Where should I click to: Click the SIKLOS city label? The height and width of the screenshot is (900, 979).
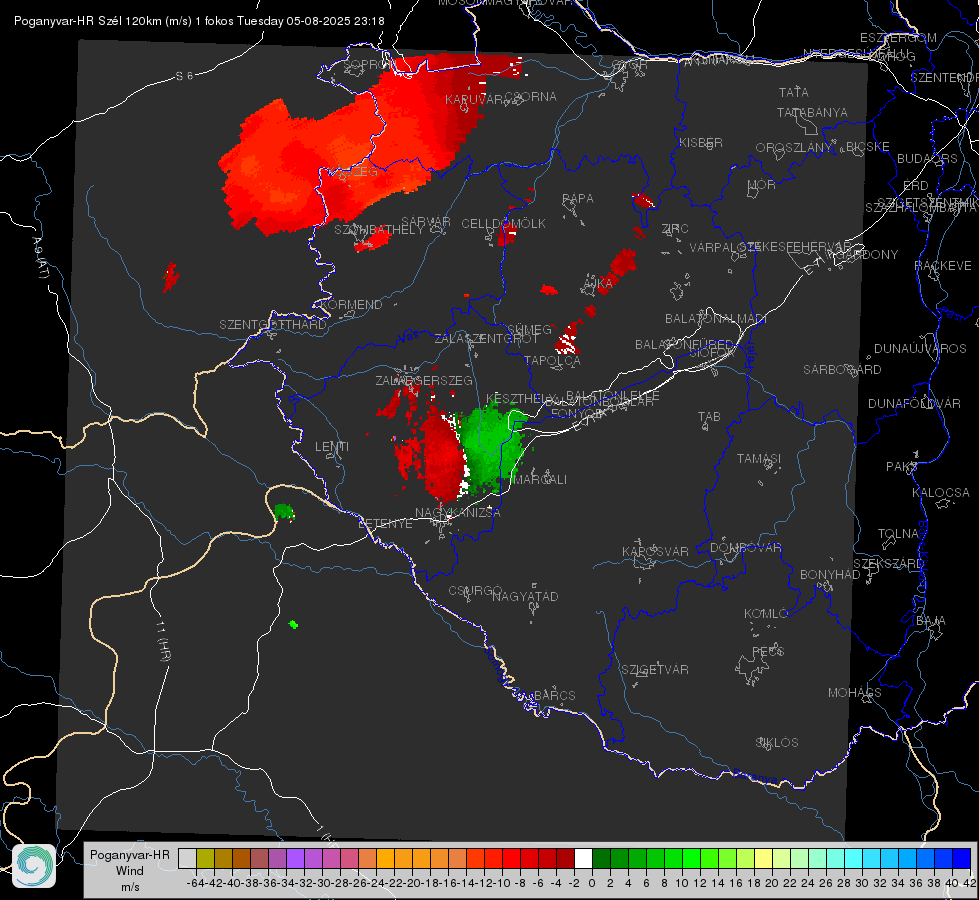click(777, 742)
